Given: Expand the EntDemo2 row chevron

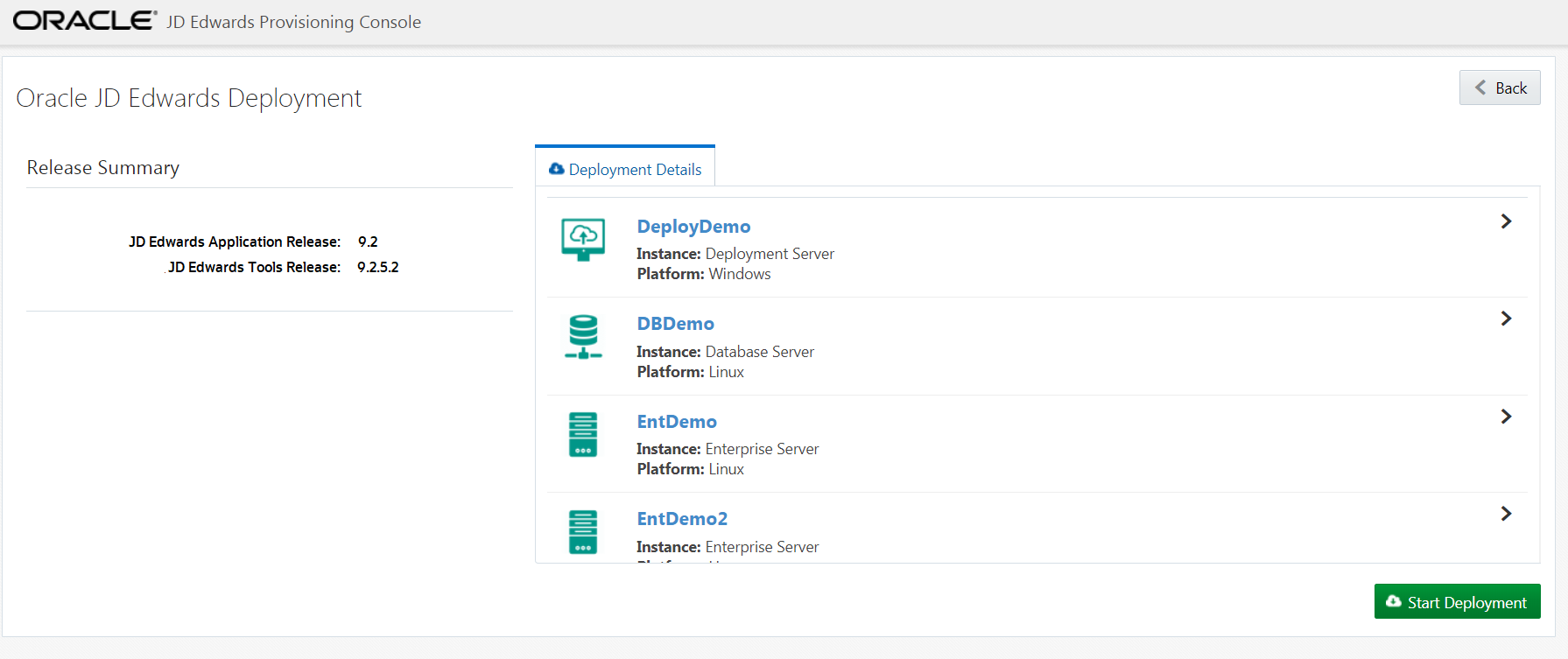Looking at the screenshot, I should 1506,514.
